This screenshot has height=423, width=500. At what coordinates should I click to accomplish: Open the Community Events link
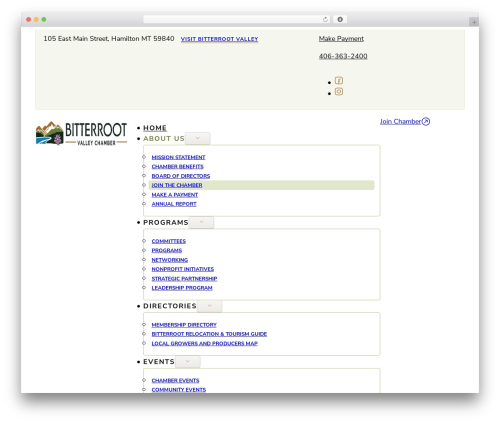179,390
